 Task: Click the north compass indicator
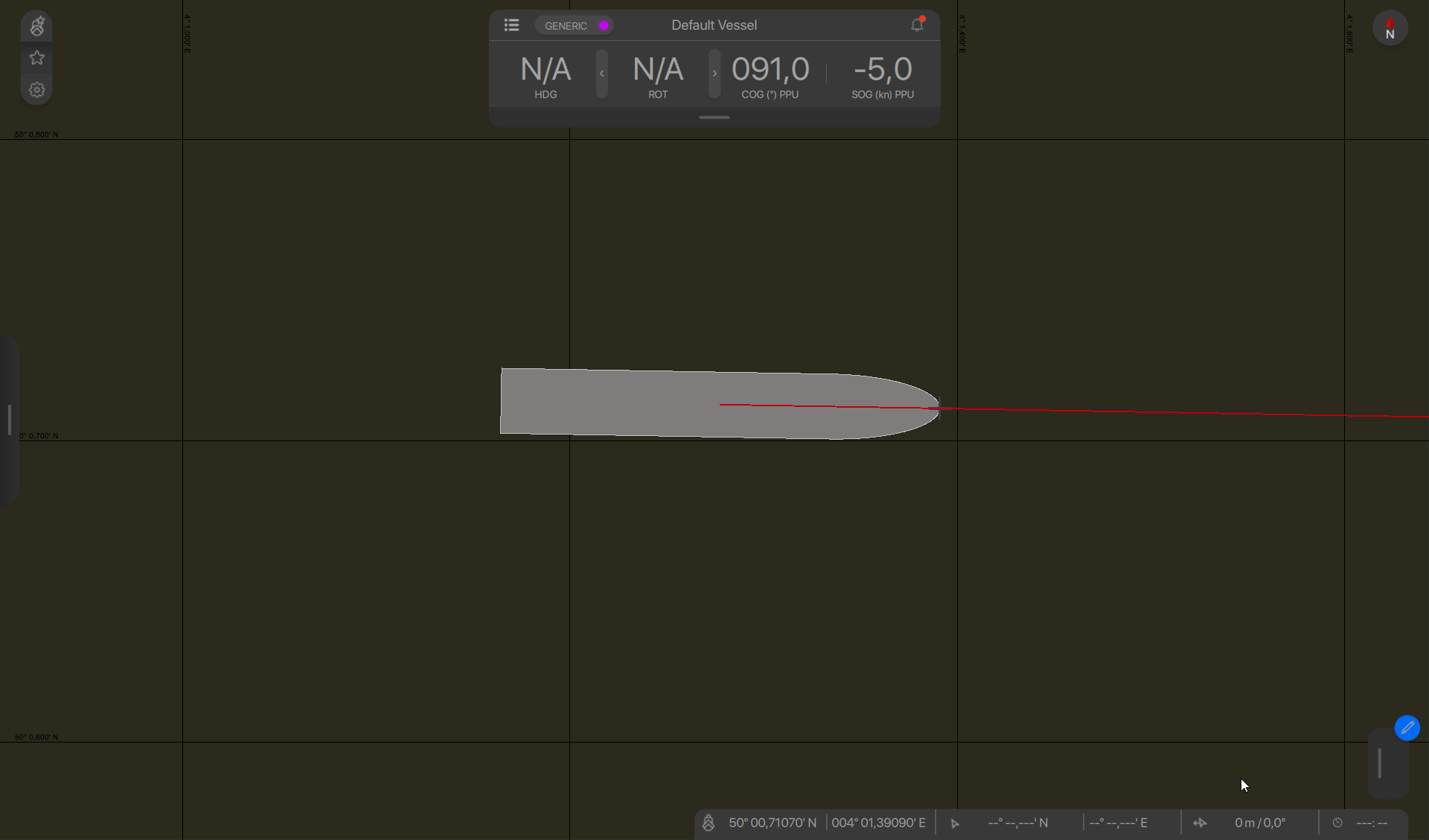1390,29
